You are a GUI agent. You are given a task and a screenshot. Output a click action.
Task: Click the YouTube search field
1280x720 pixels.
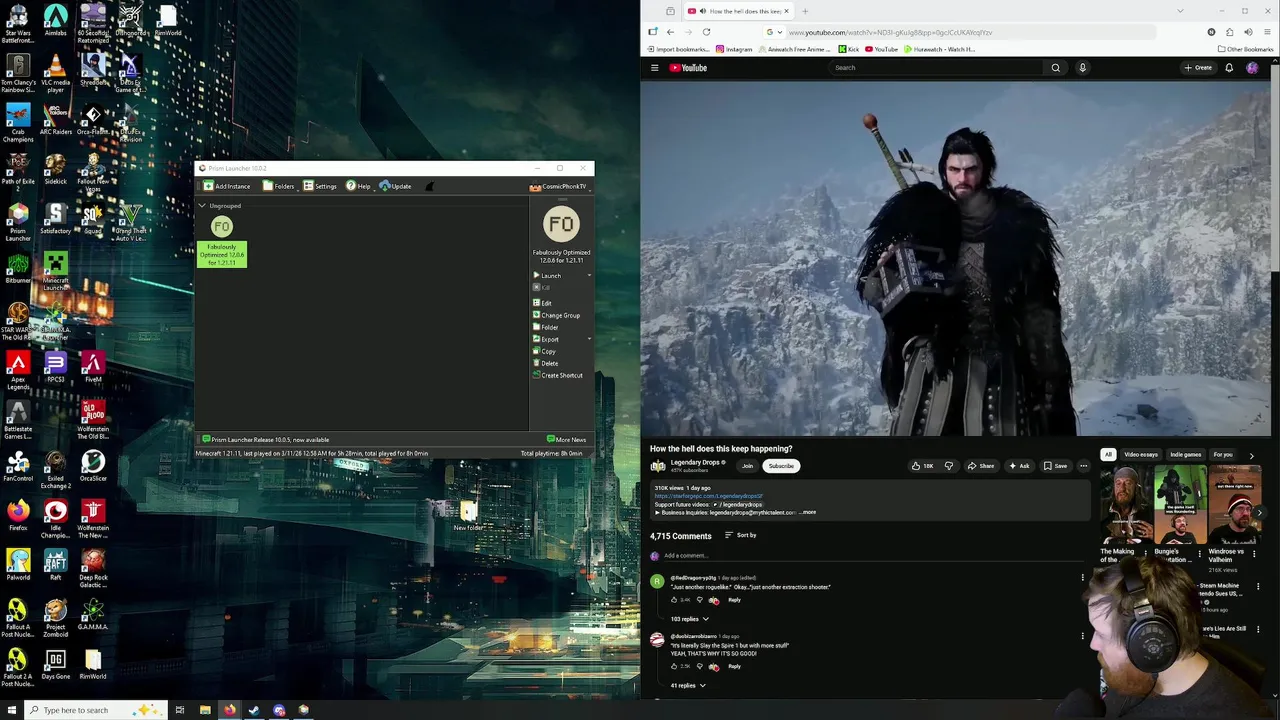tap(936, 68)
